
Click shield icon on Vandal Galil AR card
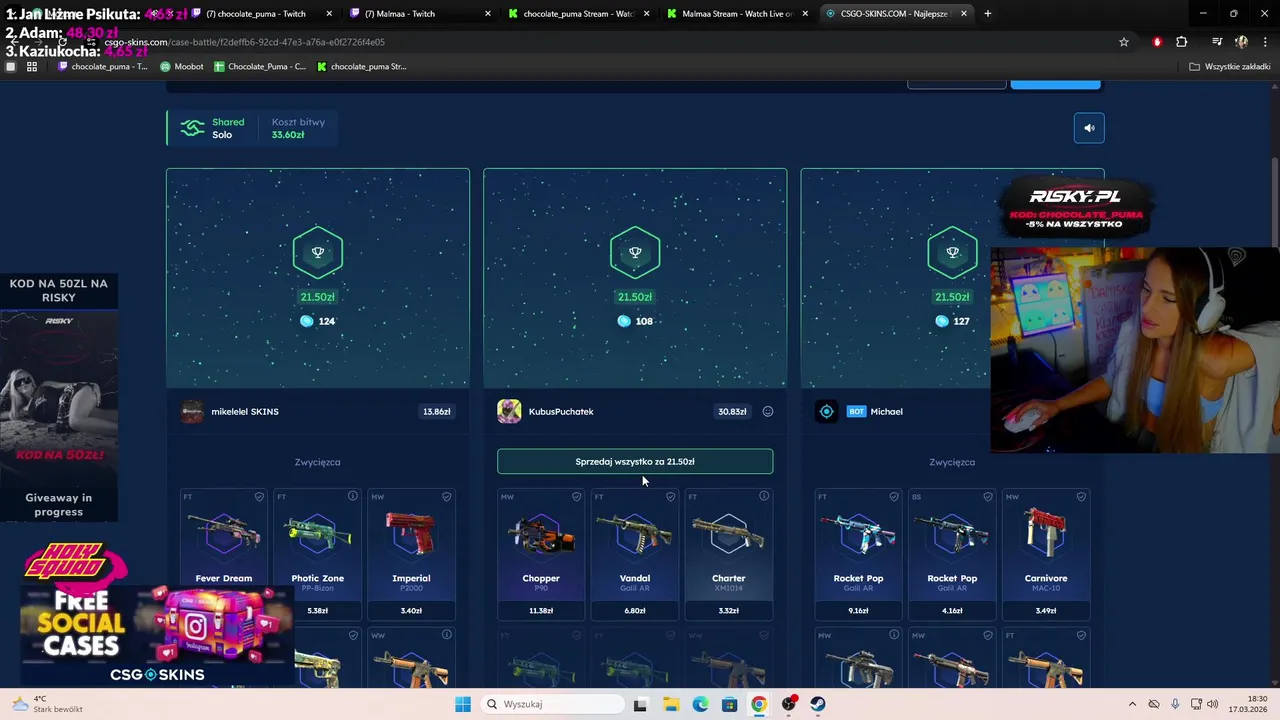(670, 497)
